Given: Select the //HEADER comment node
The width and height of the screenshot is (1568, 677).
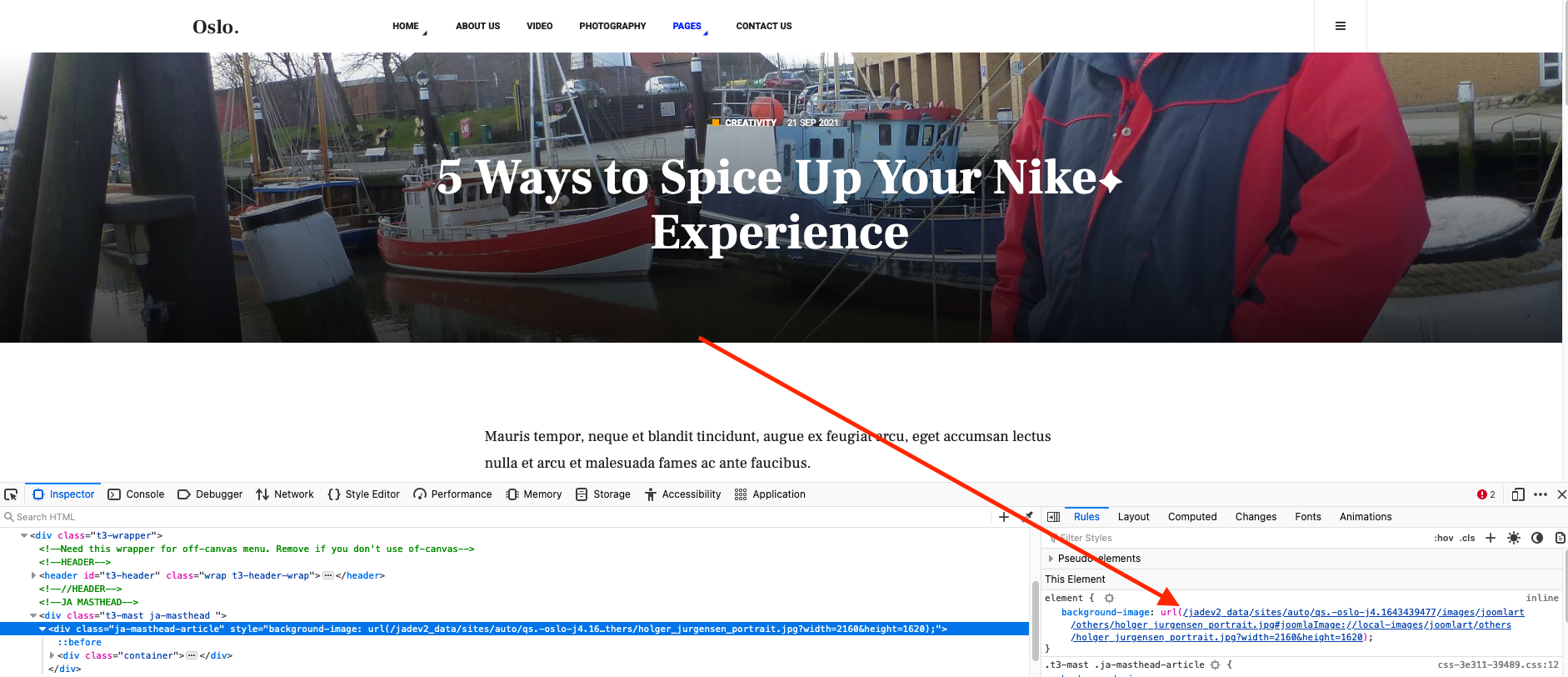Looking at the screenshot, I should pyautogui.click(x=80, y=589).
